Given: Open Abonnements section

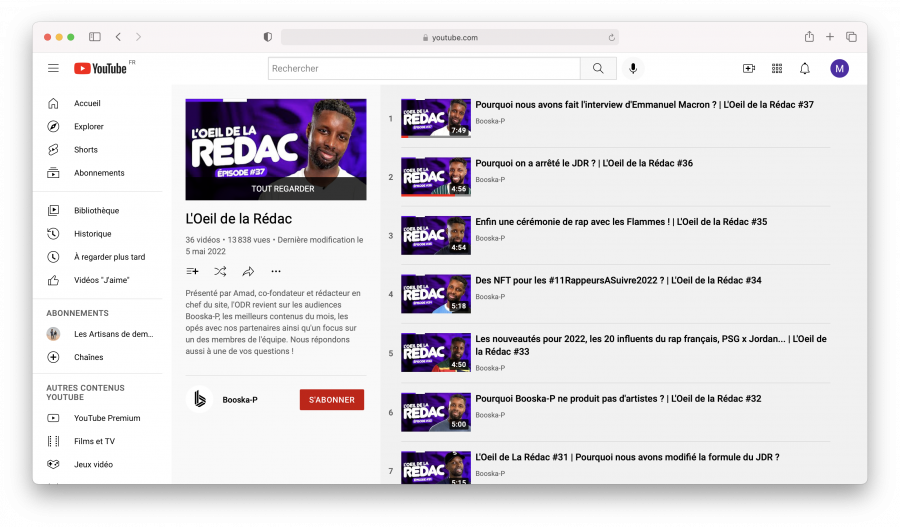Looking at the screenshot, I should point(98,173).
